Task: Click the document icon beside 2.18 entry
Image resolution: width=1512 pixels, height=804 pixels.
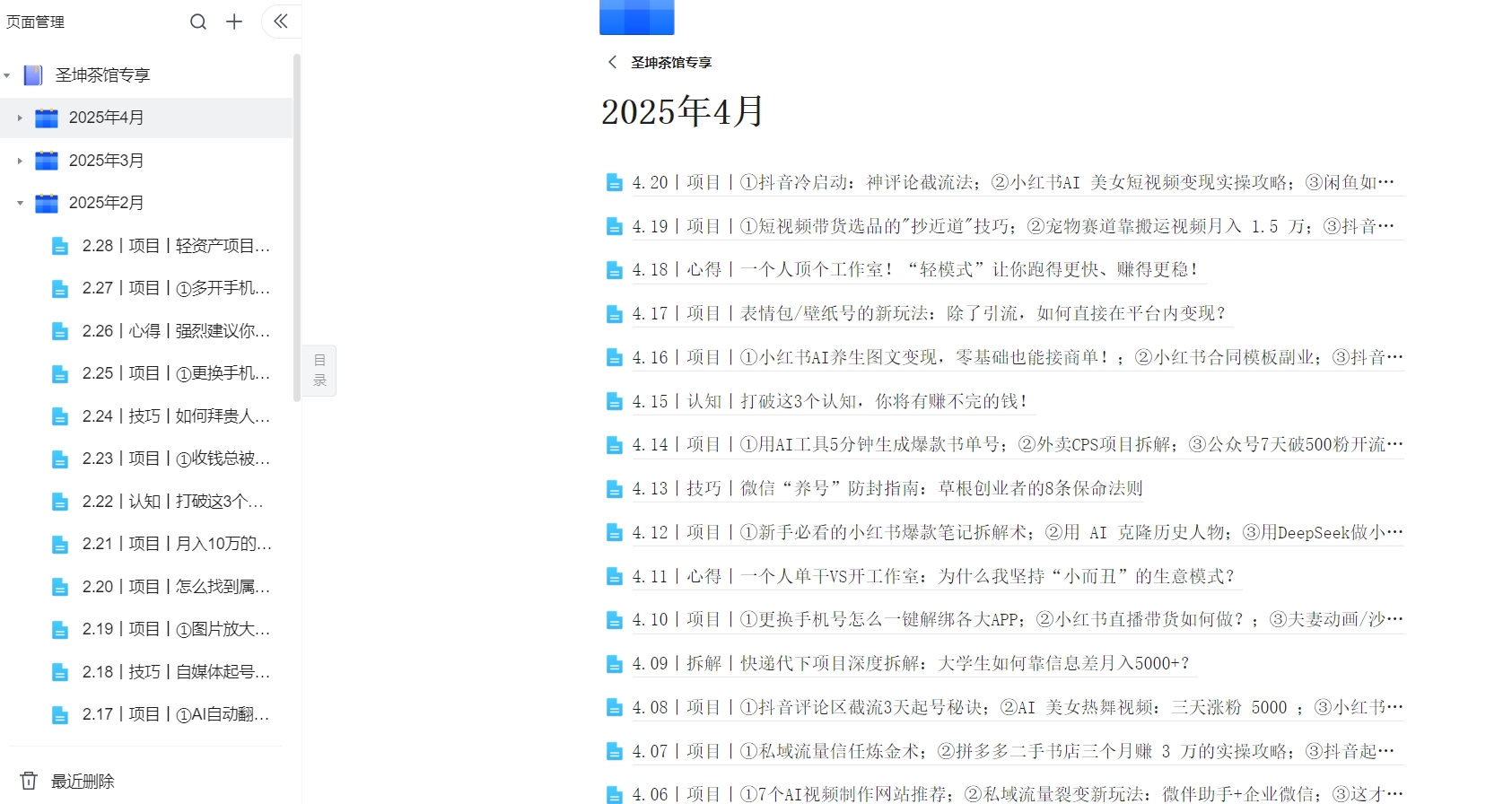Action: [x=60, y=672]
